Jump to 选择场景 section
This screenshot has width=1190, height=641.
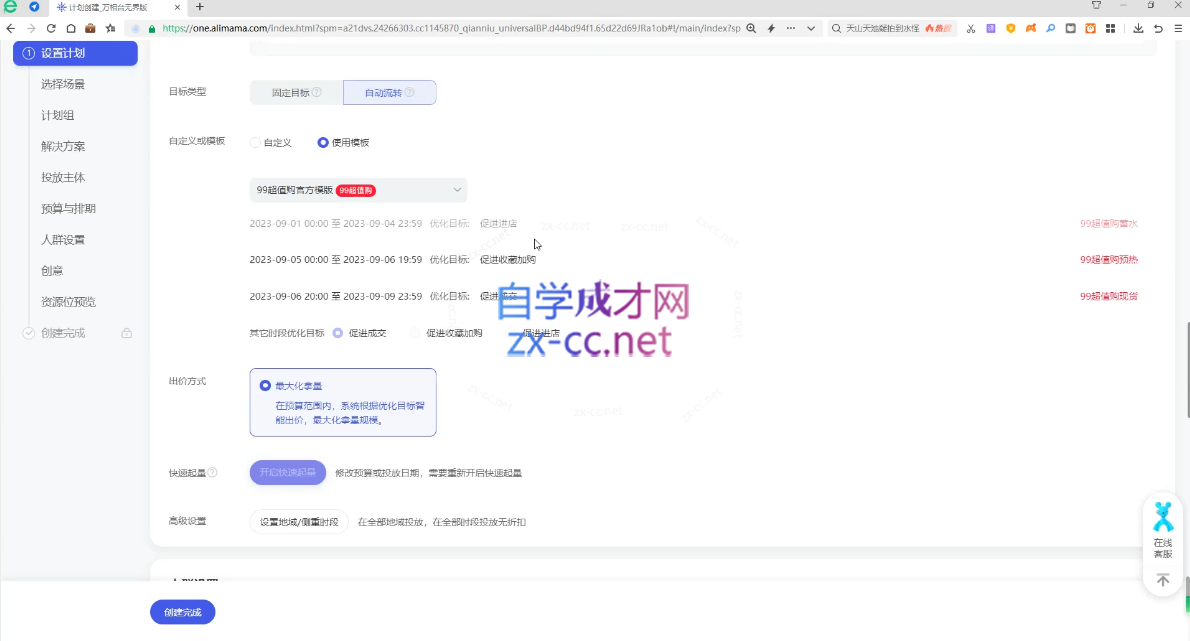point(63,84)
